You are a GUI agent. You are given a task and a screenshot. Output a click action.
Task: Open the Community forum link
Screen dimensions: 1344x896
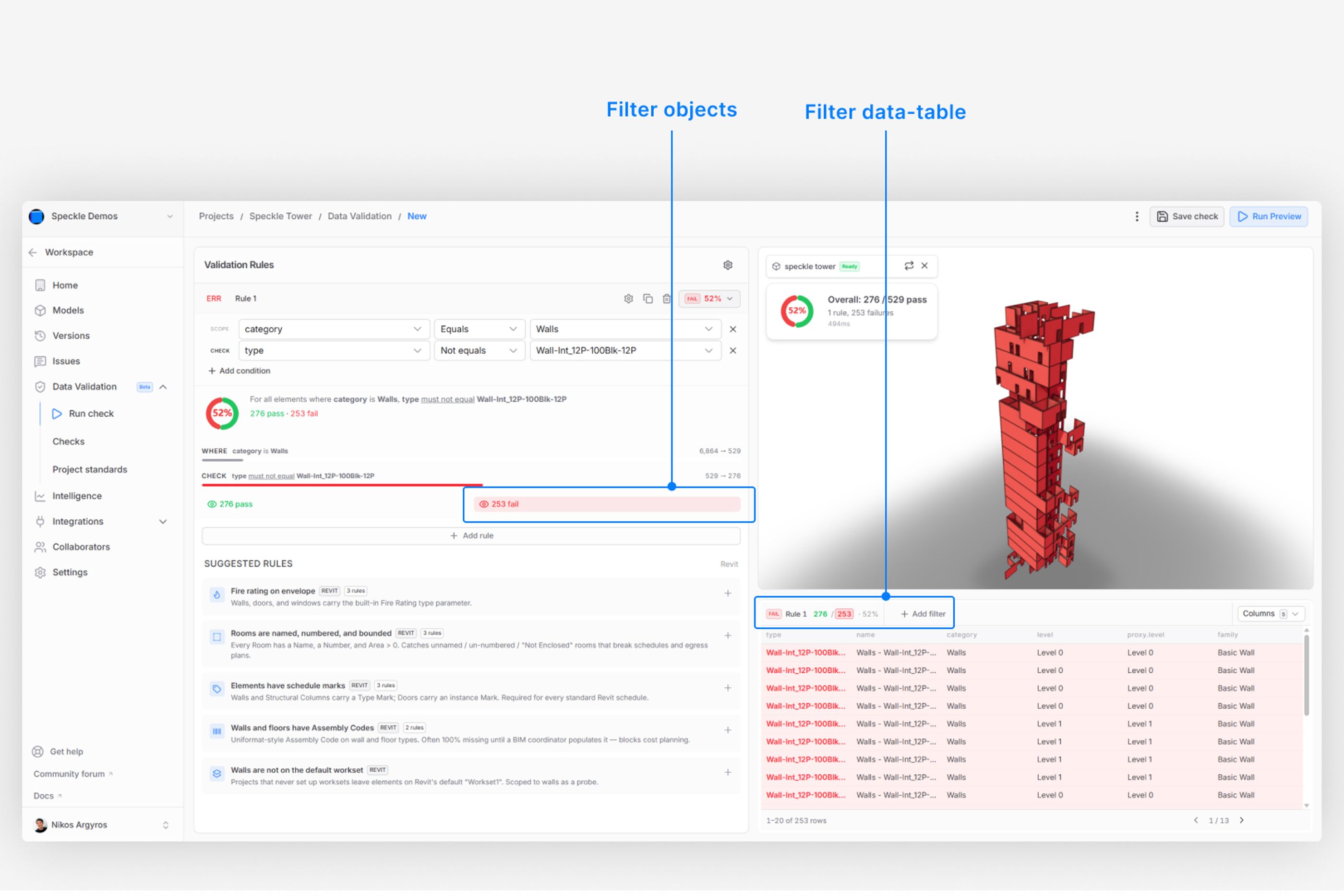[72, 774]
